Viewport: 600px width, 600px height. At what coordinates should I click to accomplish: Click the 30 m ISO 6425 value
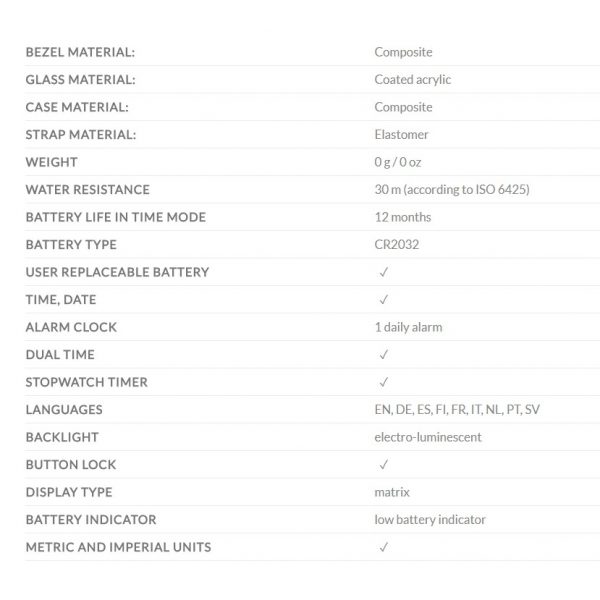point(452,189)
